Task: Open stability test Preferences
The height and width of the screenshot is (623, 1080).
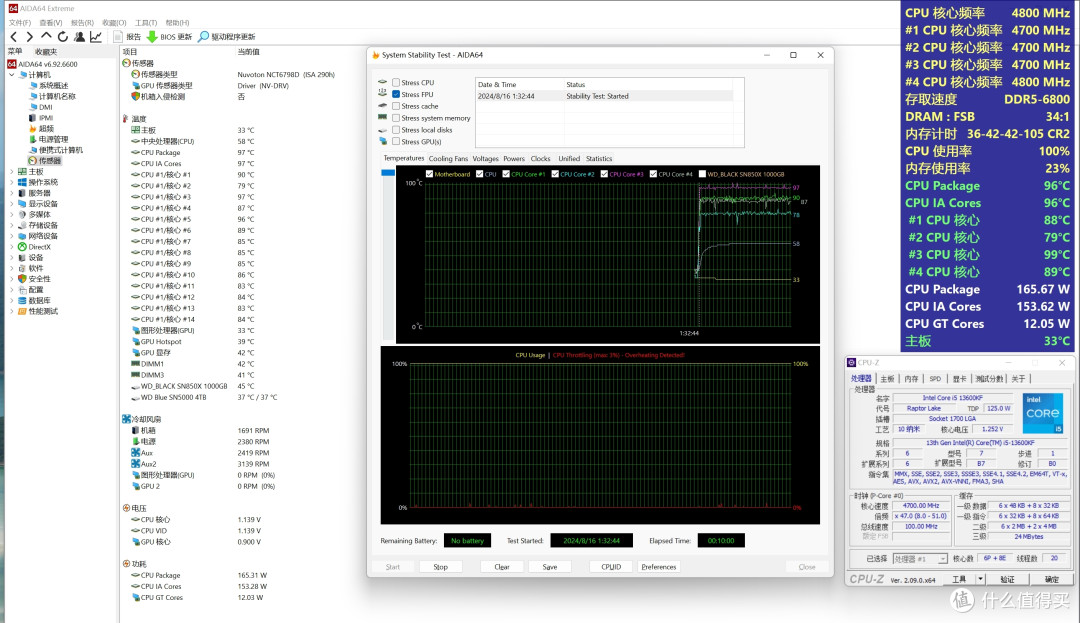Action: click(658, 567)
